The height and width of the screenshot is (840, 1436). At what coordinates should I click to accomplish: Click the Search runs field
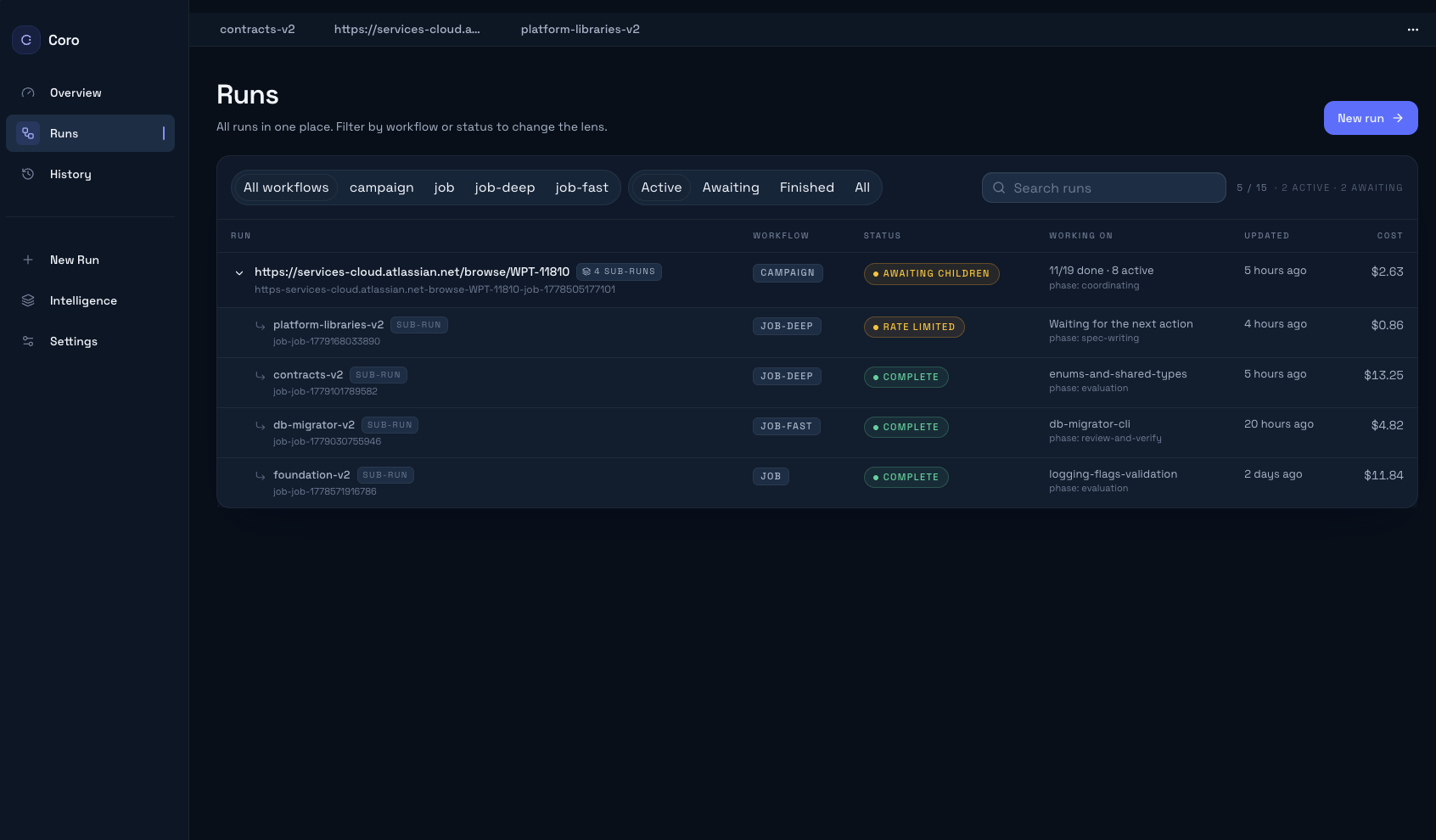1104,188
